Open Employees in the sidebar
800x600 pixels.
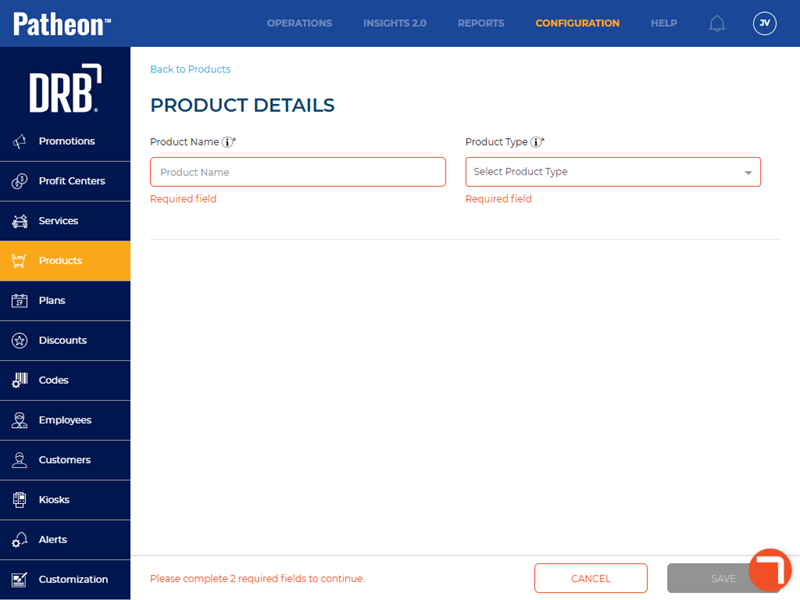click(65, 420)
